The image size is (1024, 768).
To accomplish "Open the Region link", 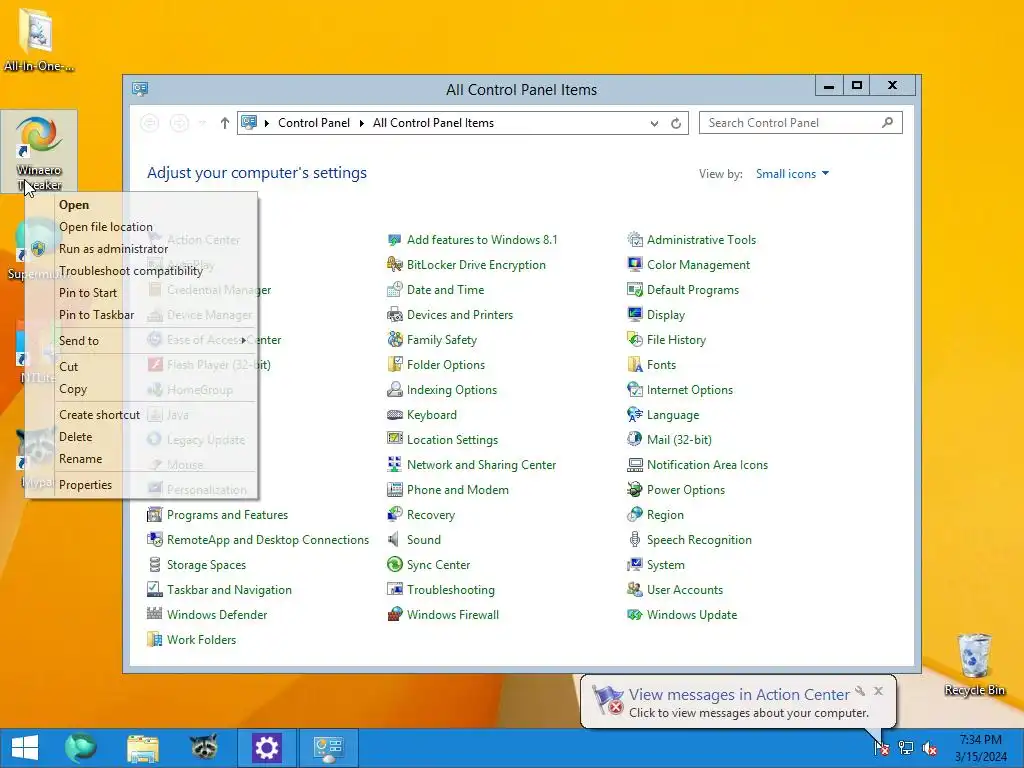I will tap(665, 515).
